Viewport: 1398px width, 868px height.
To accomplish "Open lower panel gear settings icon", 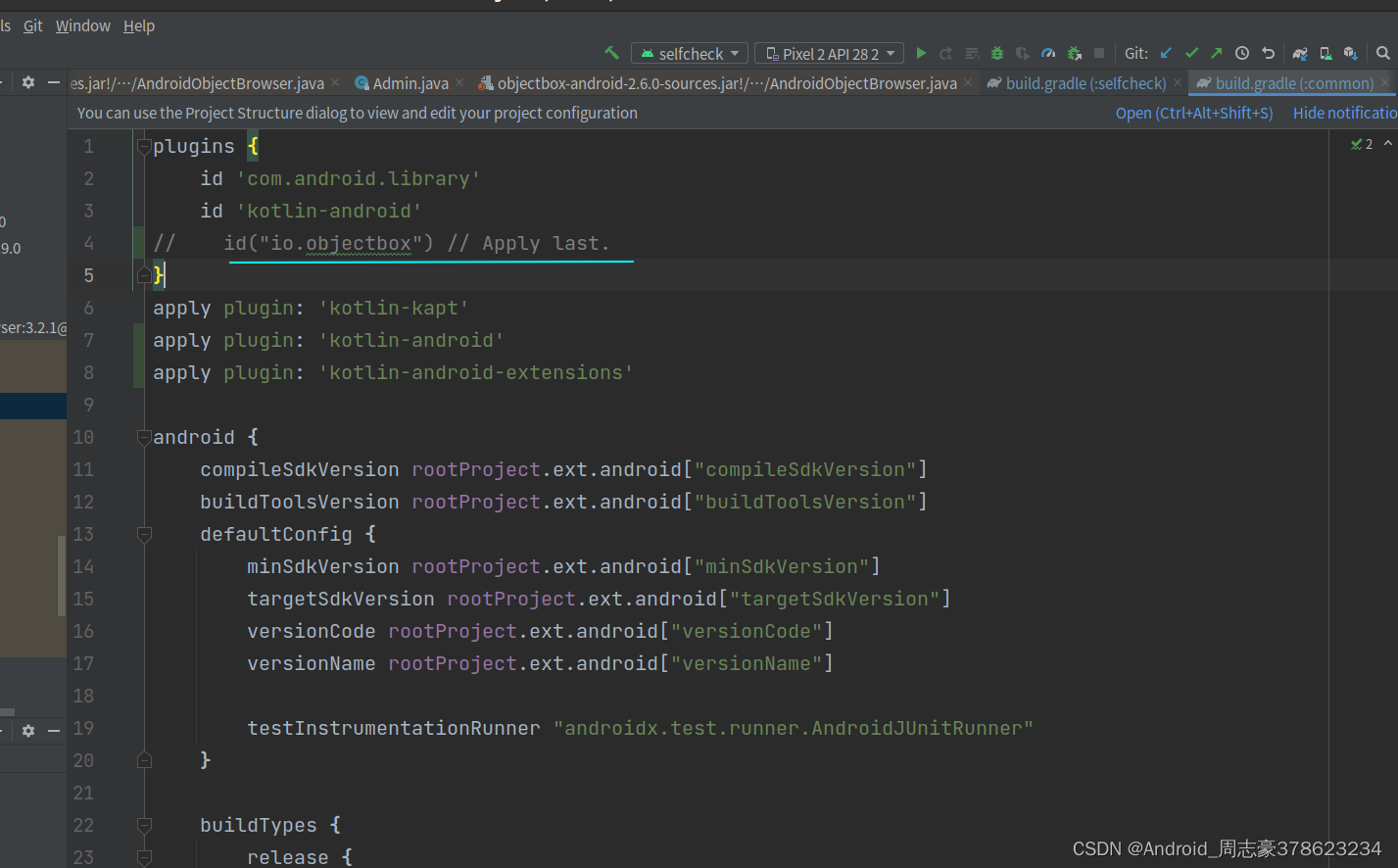I will pyautogui.click(x=28, y=730).
